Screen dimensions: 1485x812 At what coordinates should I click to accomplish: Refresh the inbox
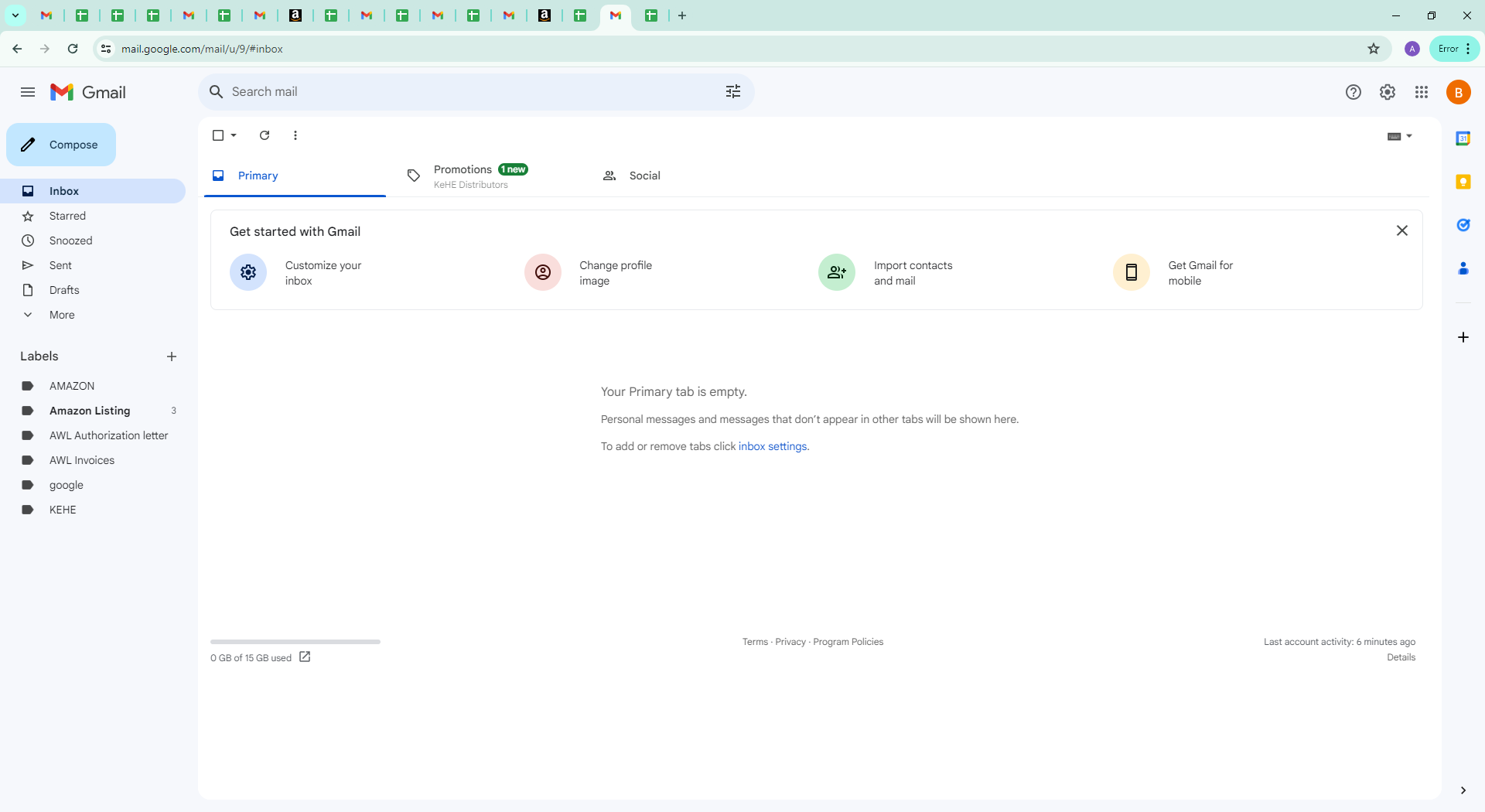pyautogui.click(x=265, y=135)
